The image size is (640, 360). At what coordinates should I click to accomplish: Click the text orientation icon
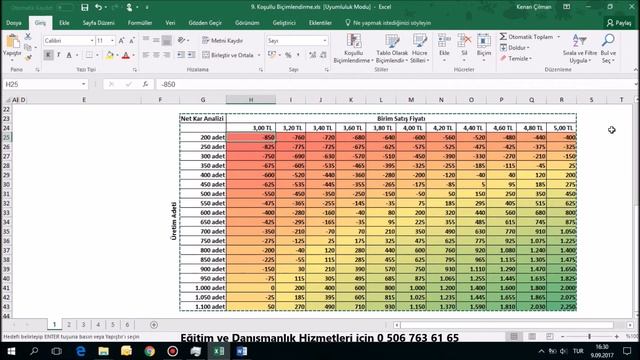tap(181, 40)
